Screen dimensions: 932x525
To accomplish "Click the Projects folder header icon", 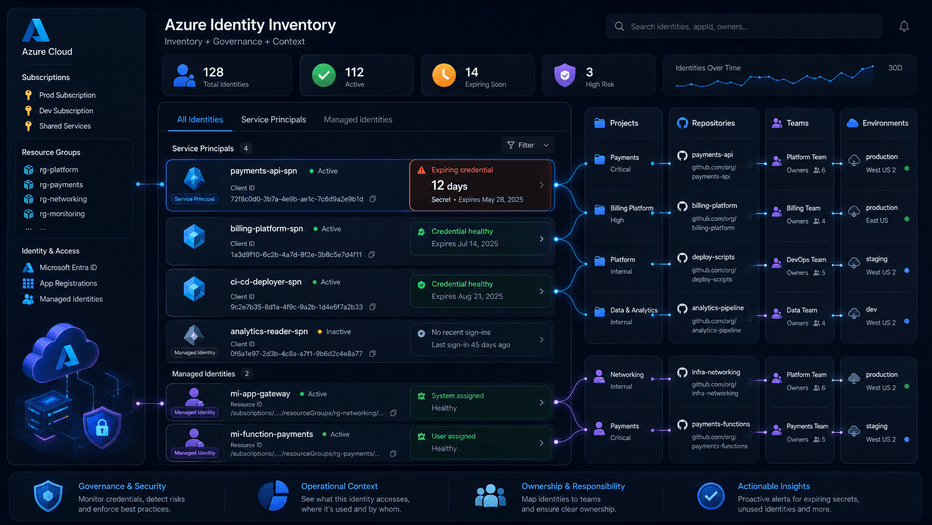I will pos(600,123).
